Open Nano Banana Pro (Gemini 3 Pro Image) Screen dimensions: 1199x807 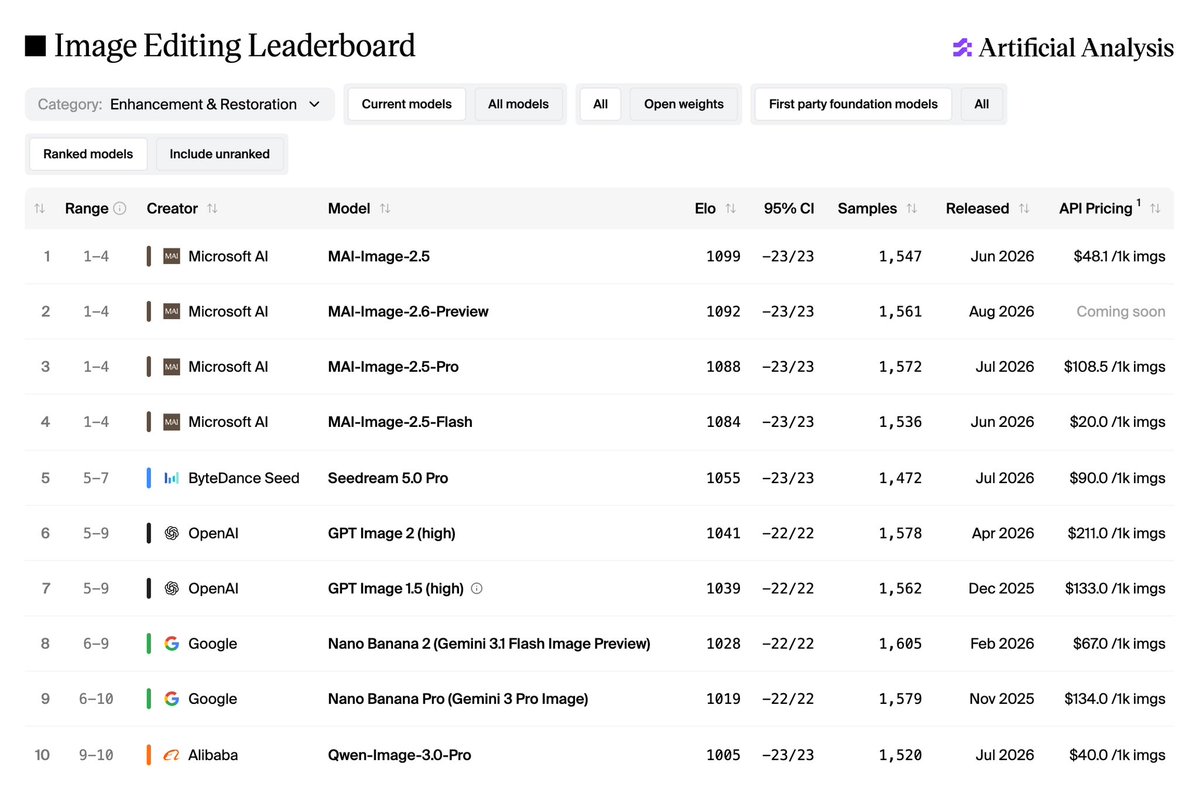(x=458, y=698)
